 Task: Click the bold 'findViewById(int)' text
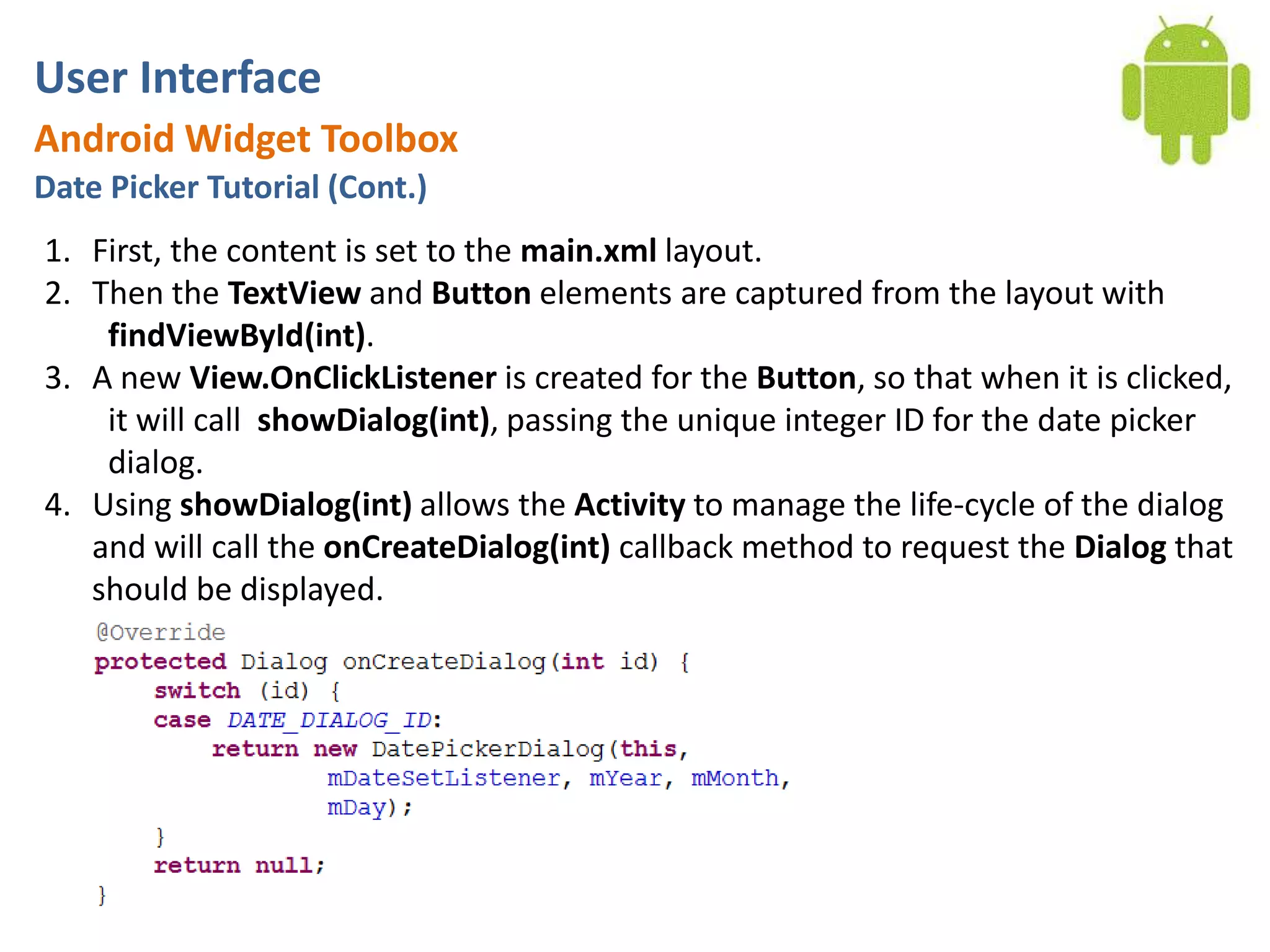click(236, 335)
